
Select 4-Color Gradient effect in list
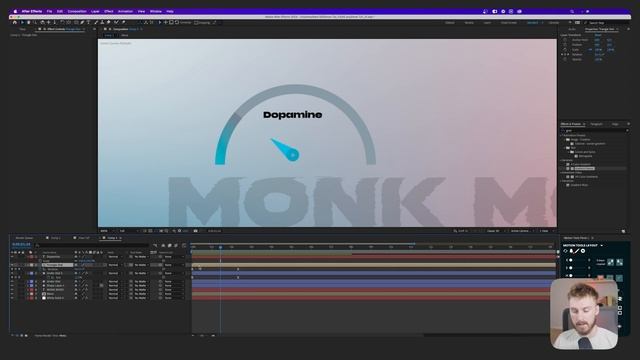tap(582, 164)
